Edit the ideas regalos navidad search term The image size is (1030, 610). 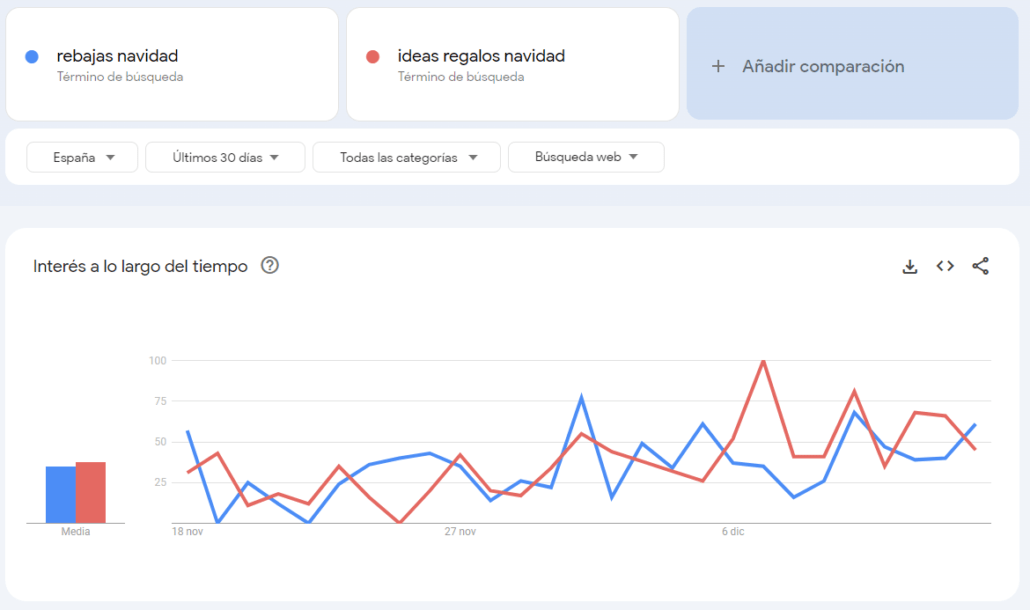coord(480,56)
